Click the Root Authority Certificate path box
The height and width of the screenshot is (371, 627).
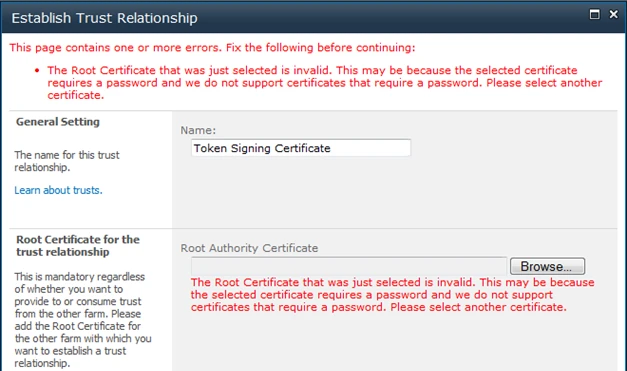coord(349,266)
